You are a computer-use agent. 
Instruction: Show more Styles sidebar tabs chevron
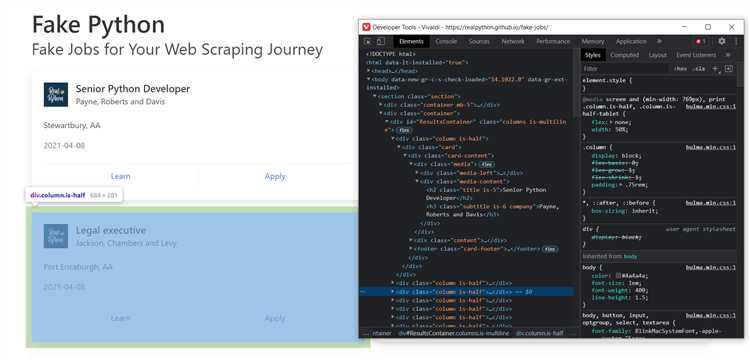728,55
